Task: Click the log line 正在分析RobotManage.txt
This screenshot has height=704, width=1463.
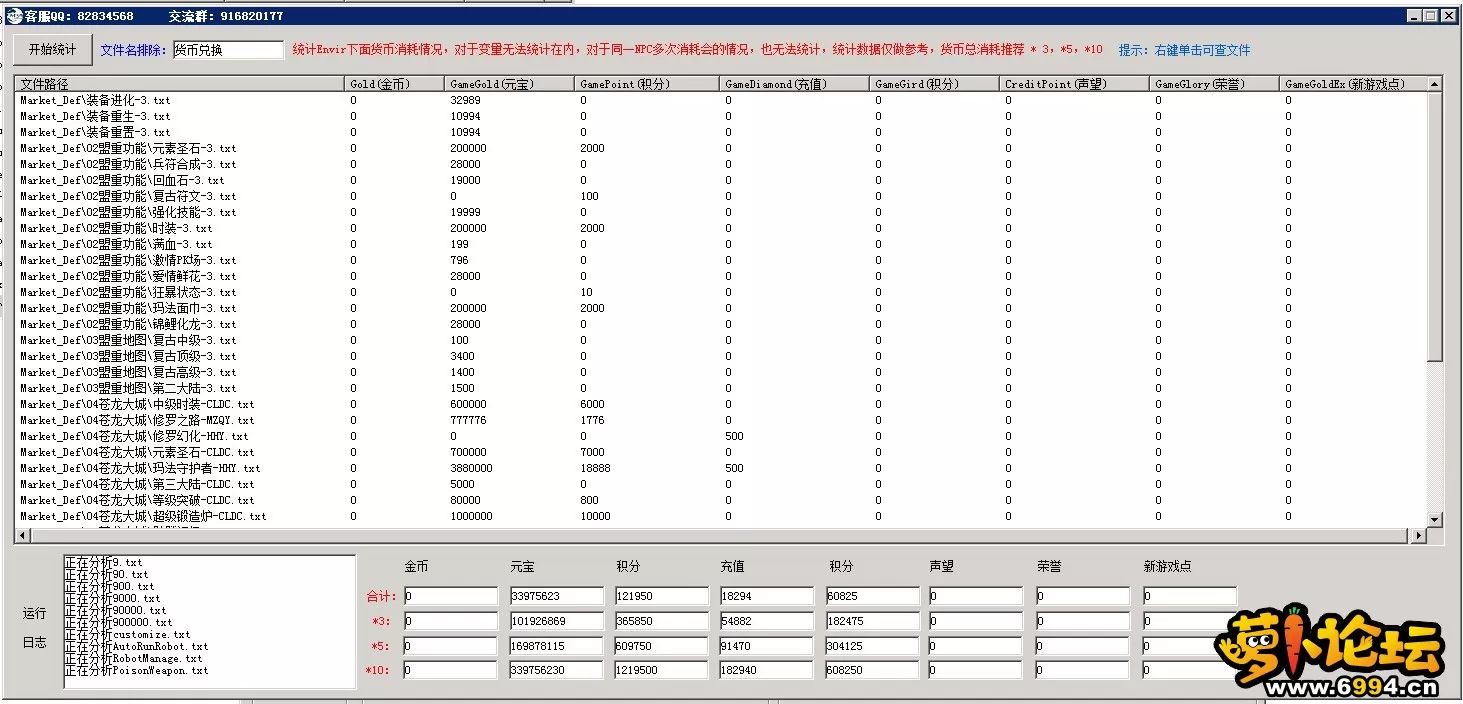Action: [133, 658]
